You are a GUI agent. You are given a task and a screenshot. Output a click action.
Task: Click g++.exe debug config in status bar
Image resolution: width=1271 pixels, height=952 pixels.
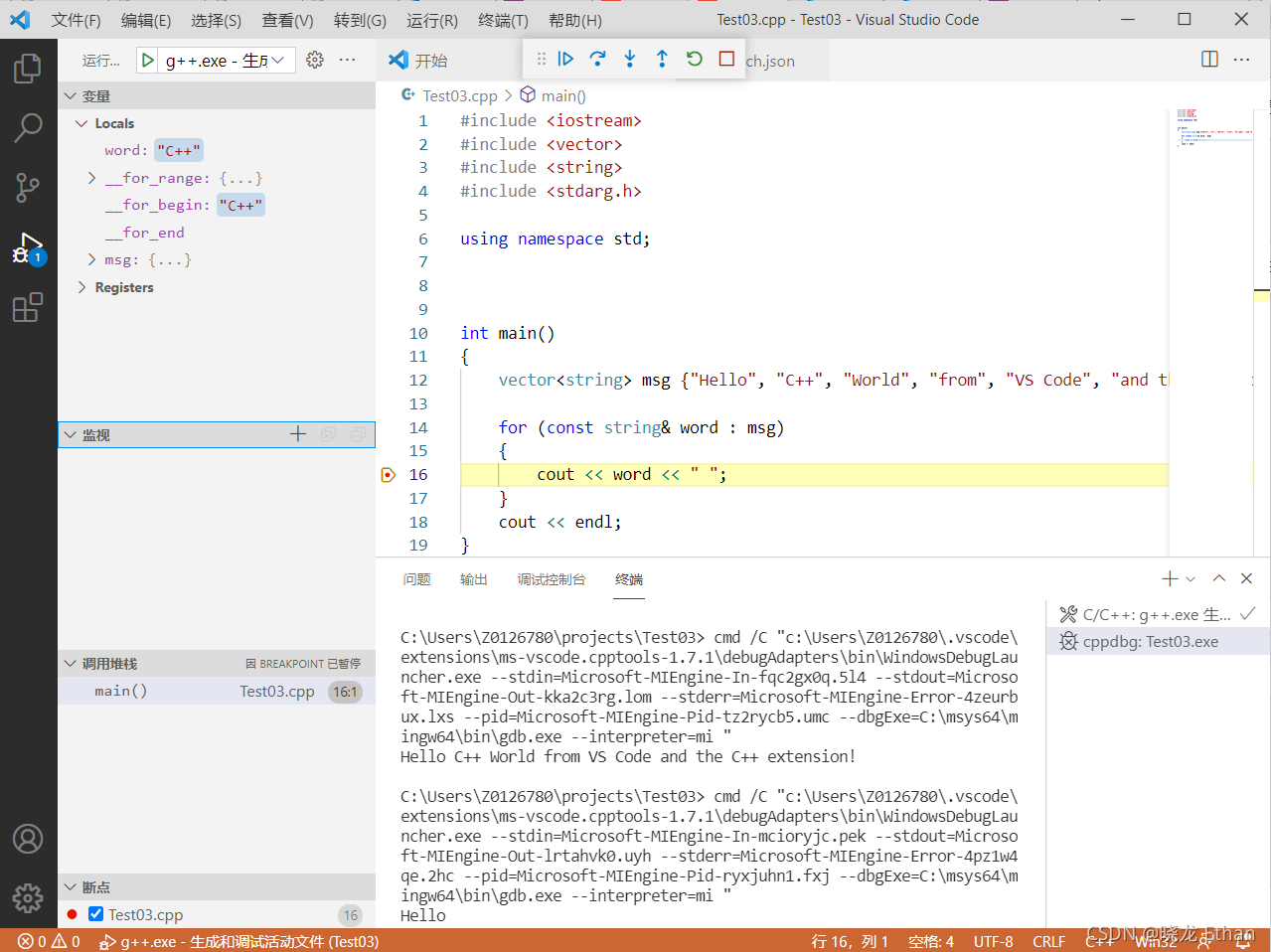tap(239, 941)
